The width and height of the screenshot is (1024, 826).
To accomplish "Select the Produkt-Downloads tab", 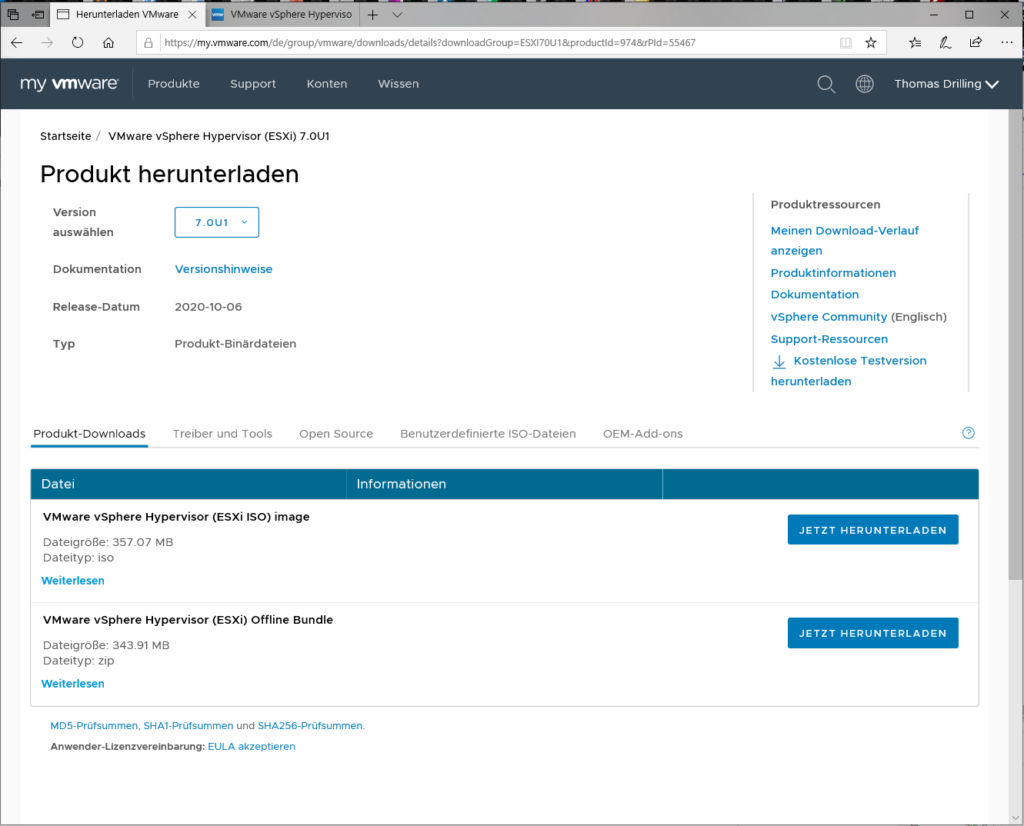I will (x=89, y=434).
